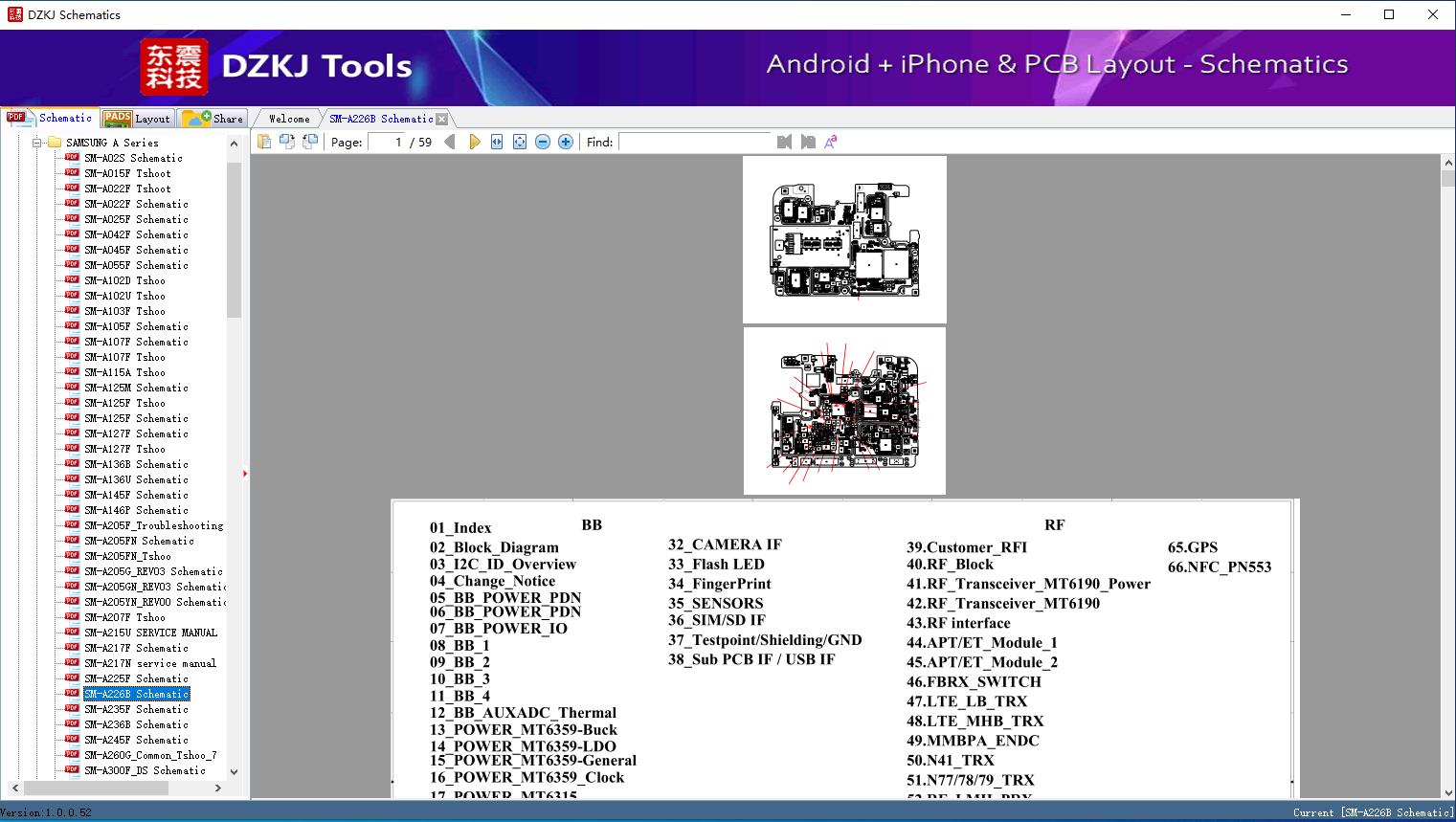This screenshot has width=1456, height=822.
Task: Choose SM-A125M Schematic from the tree
Action: click(x=136, y=388)
